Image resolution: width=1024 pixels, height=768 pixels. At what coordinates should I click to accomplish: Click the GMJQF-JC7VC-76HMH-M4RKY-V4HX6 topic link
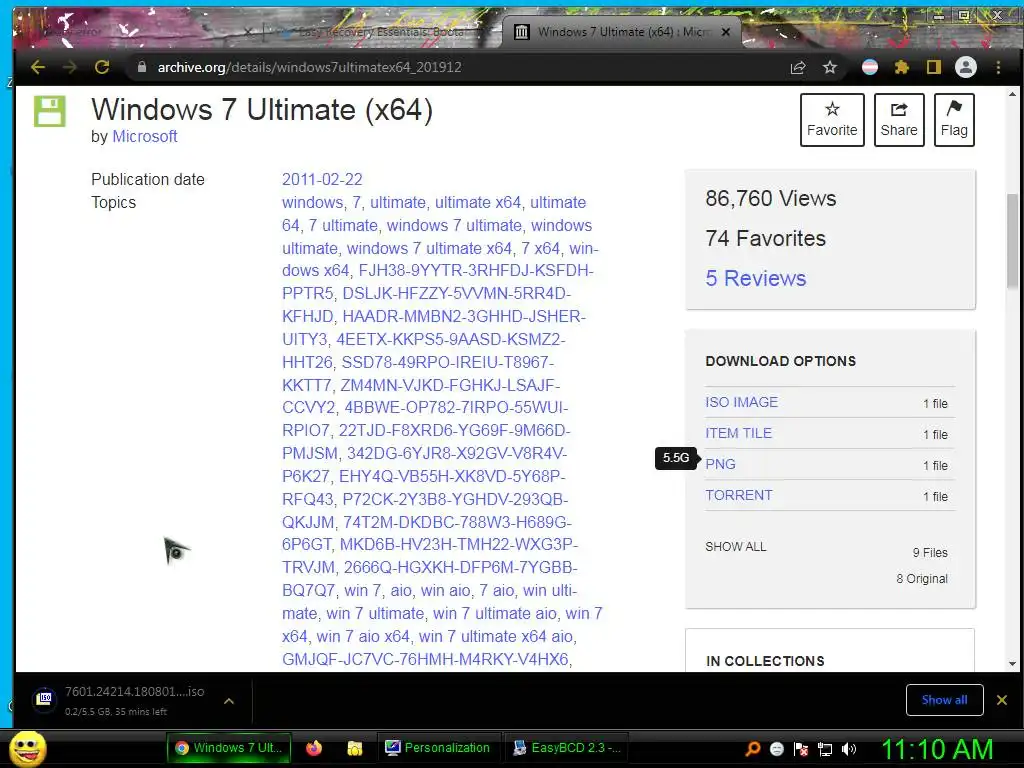[425, 660]
